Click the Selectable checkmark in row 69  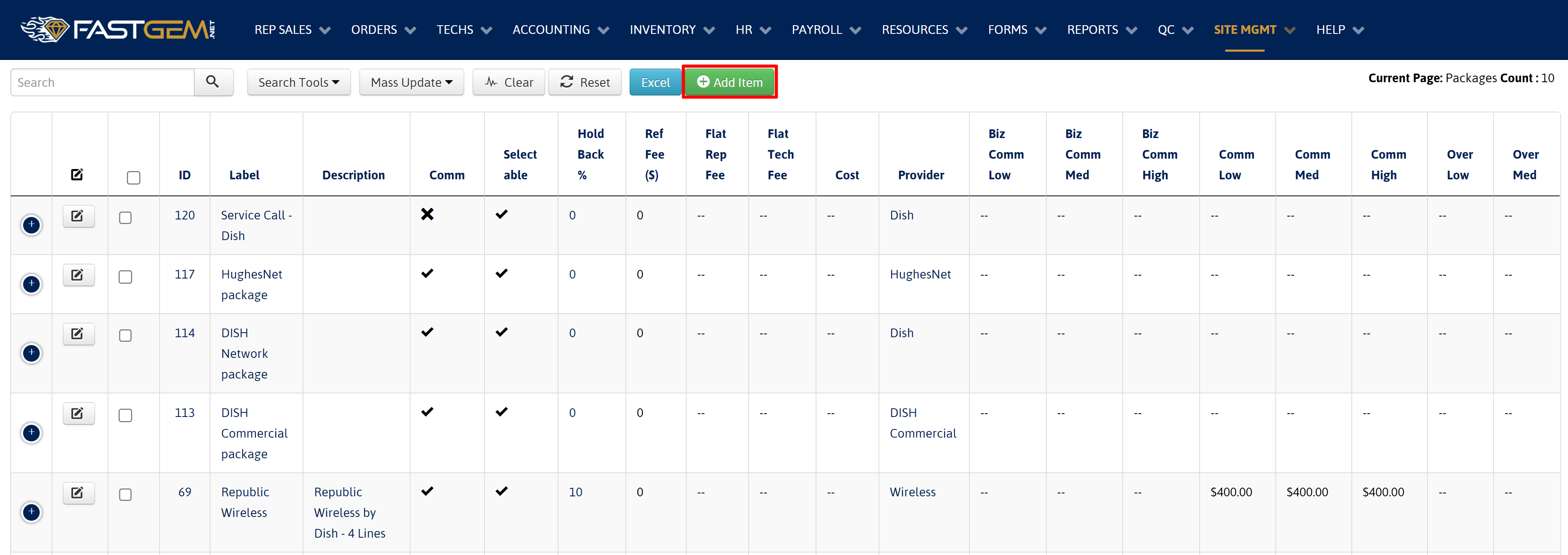pos(501,491)
